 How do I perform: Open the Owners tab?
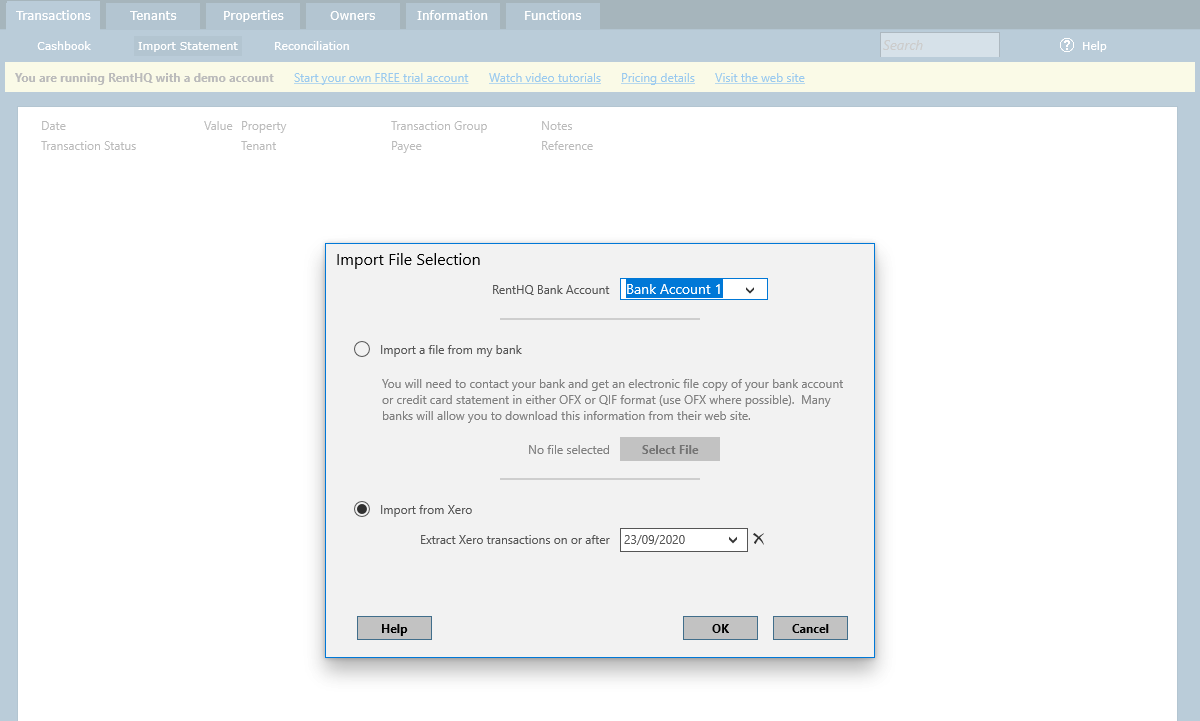[353, 16]
